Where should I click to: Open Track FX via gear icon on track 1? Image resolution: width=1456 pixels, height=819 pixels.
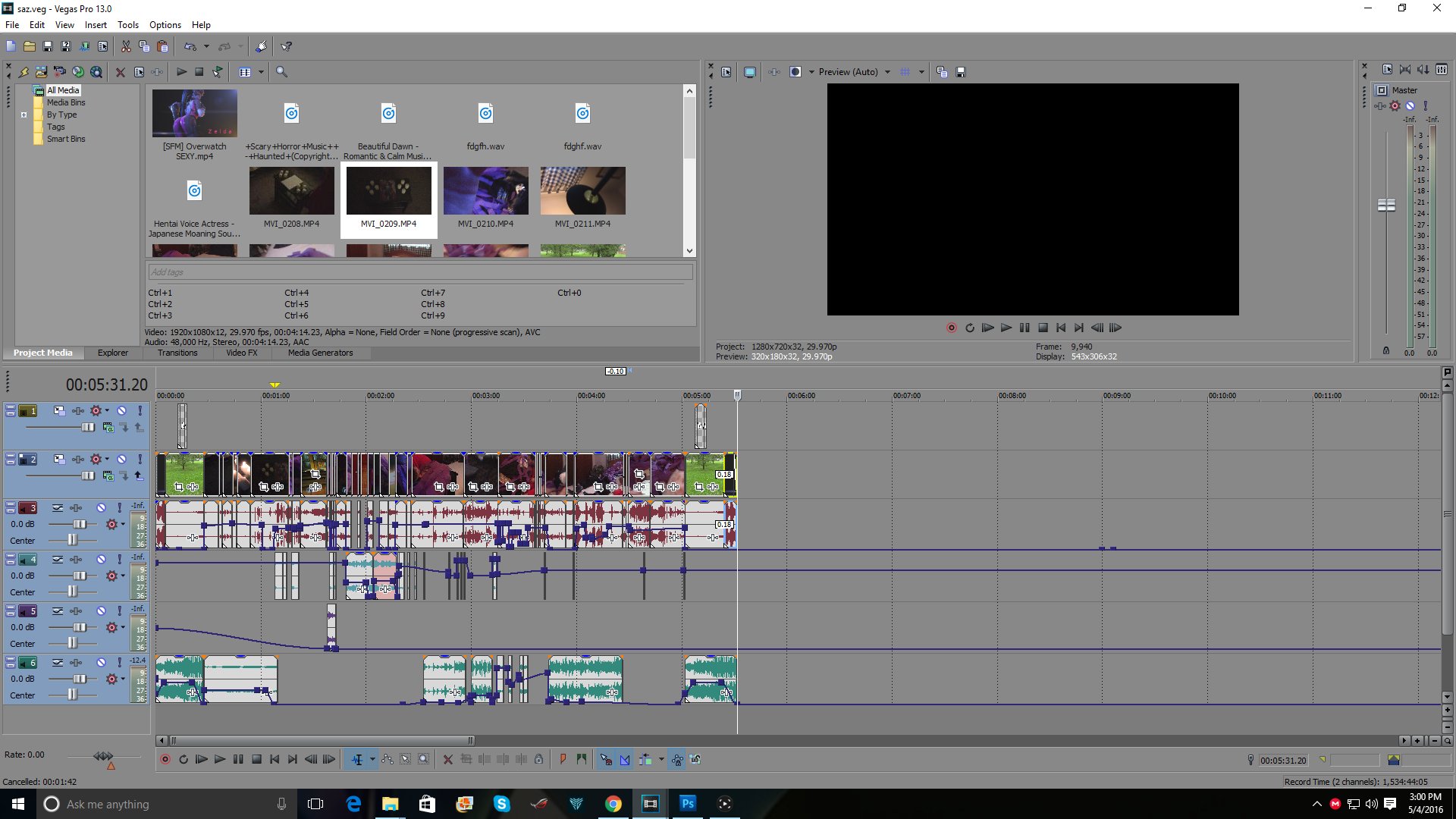coord(96,411)
